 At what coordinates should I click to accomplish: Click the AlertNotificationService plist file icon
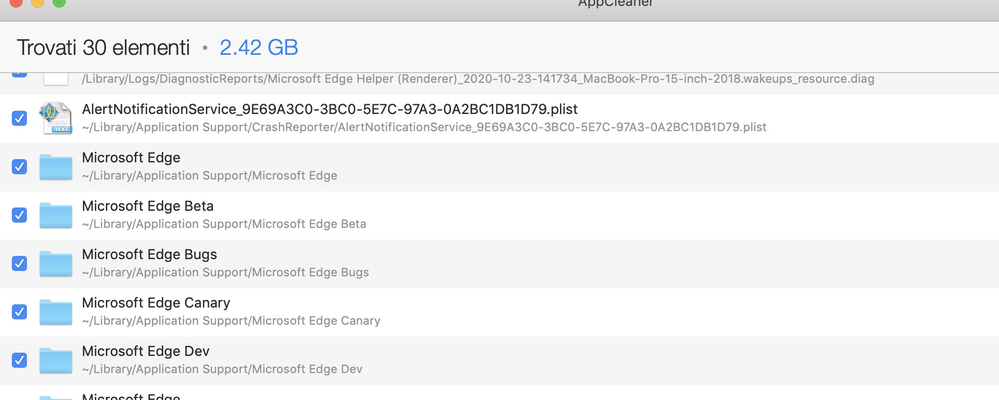(x=56, y=118)
